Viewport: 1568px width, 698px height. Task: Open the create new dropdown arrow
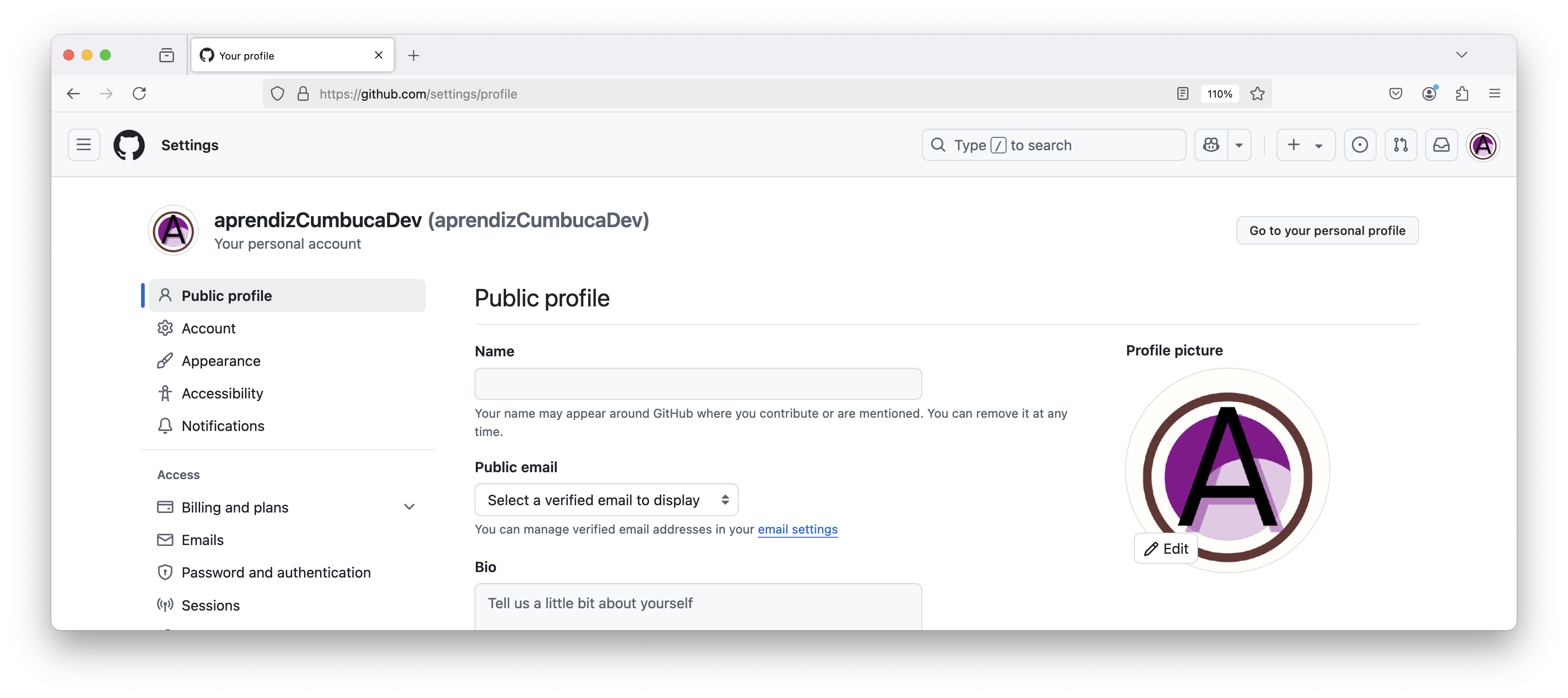tap(1318, 145)
